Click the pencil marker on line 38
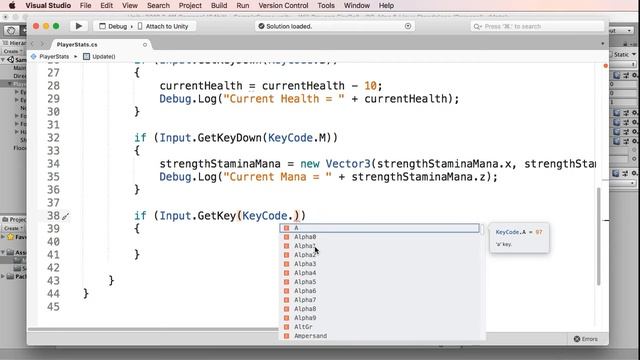The image size is (640, 360). pyautogui.click(x=65, y=216)
